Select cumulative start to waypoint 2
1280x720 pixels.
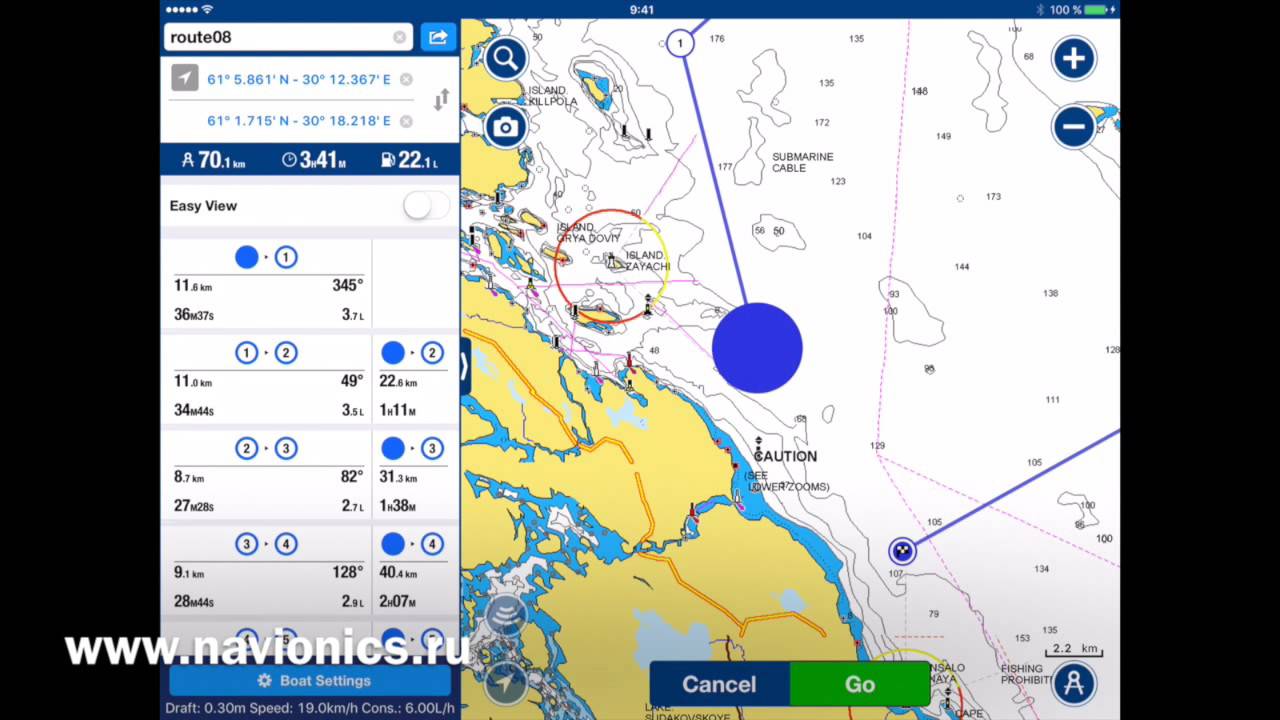click(414, 380)
